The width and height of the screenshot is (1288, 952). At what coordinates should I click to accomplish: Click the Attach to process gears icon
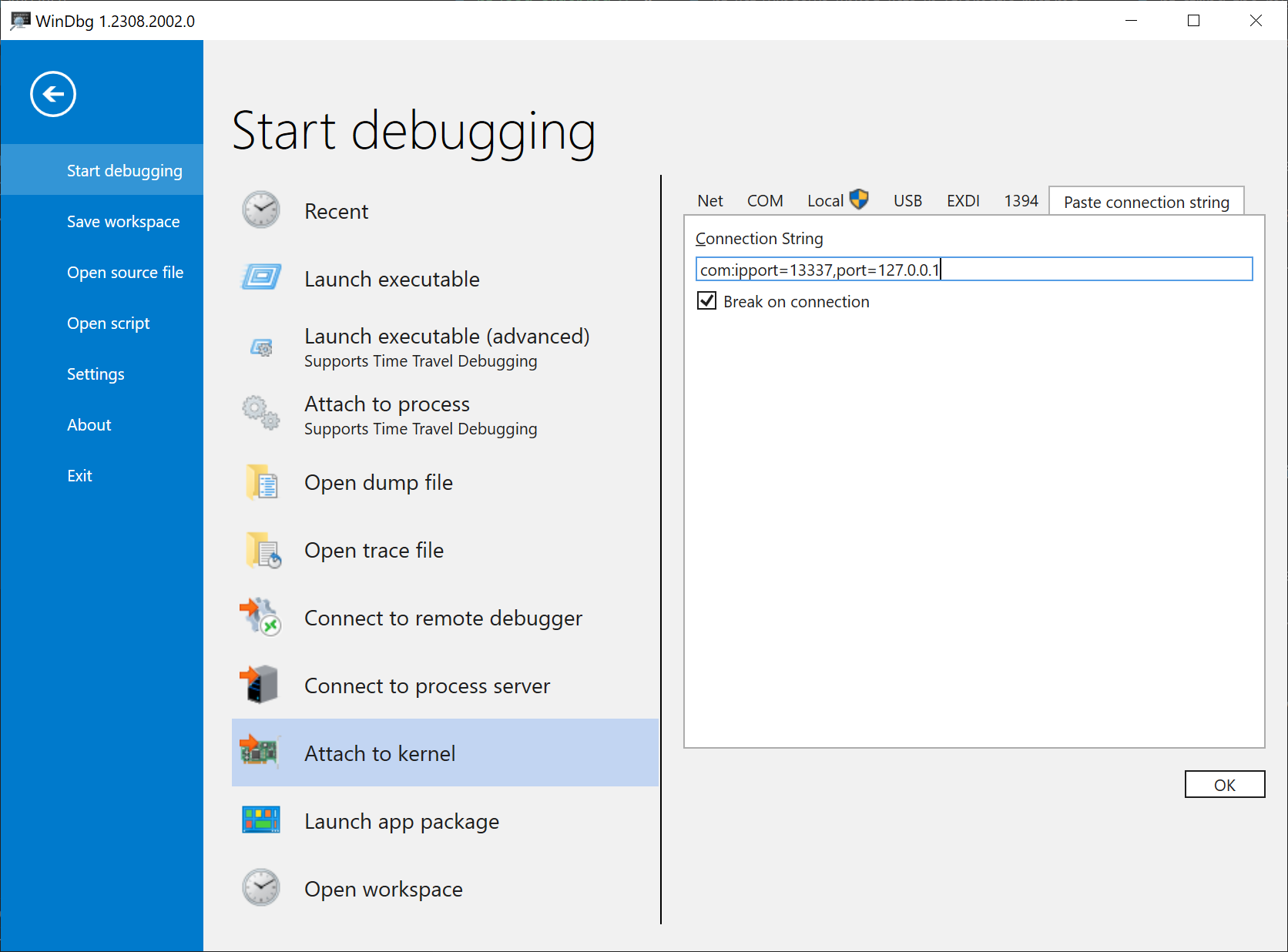261,413
